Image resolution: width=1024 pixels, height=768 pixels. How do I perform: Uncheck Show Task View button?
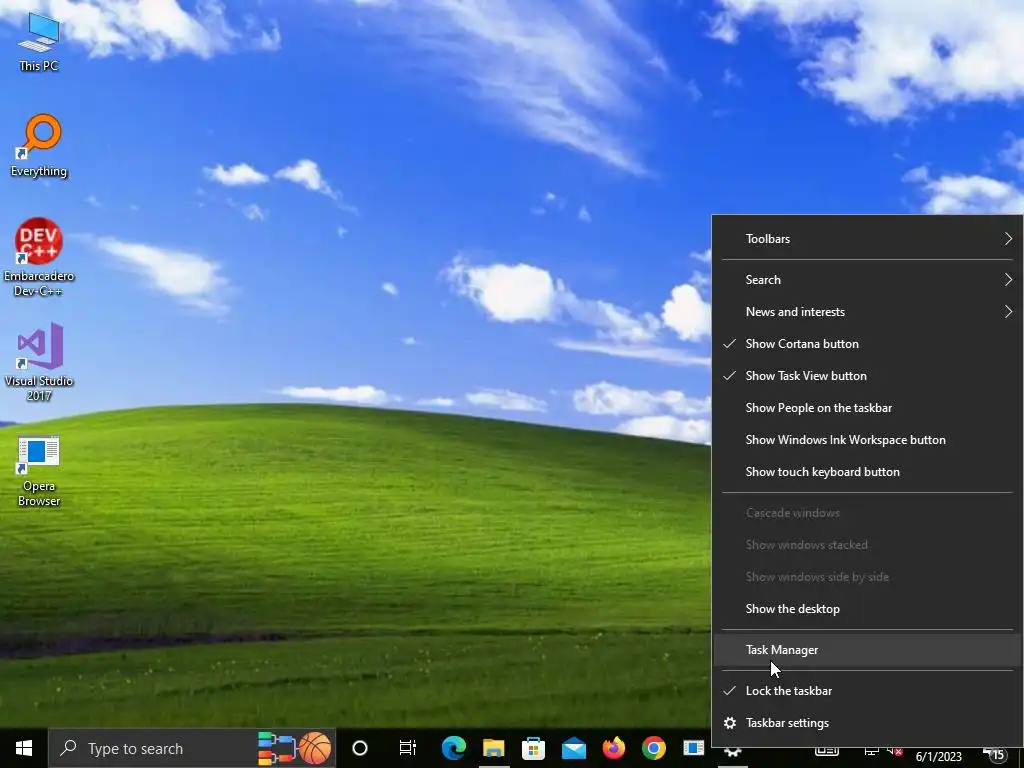tap(867, 376)
